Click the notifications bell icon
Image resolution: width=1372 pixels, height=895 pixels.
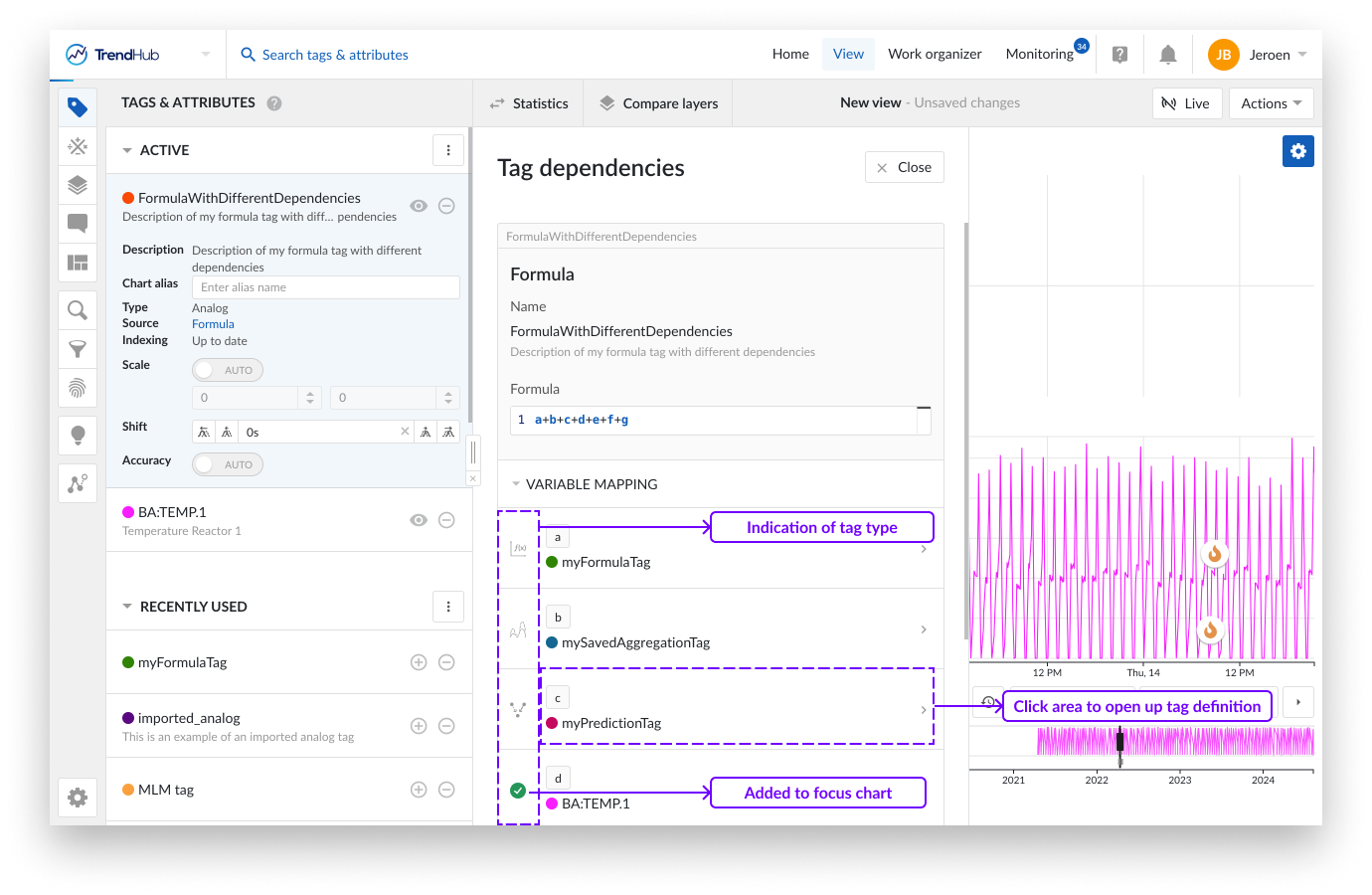1168,55
